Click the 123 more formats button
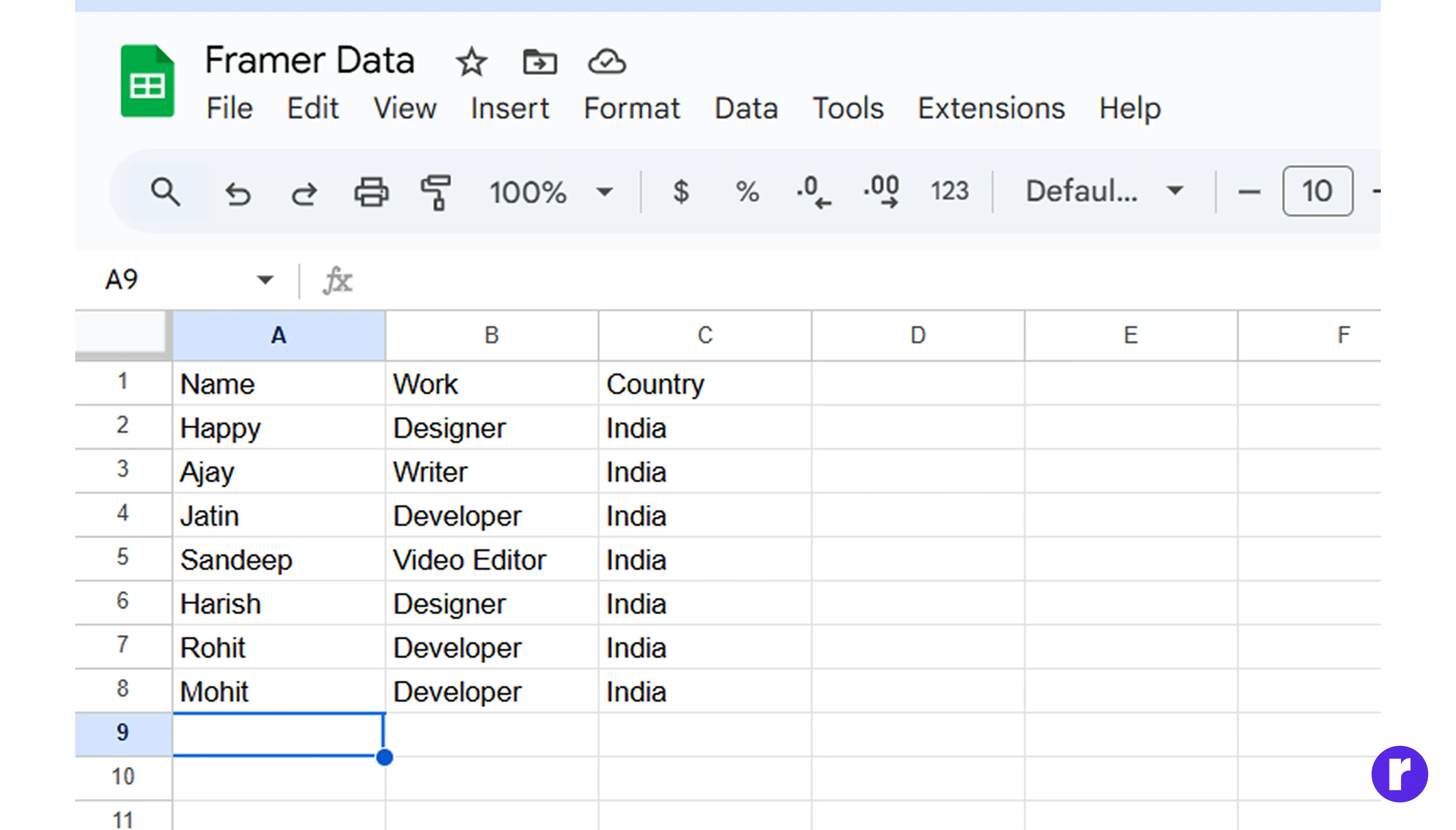This screenshot has width=1456, height=830. coord(949,191)
